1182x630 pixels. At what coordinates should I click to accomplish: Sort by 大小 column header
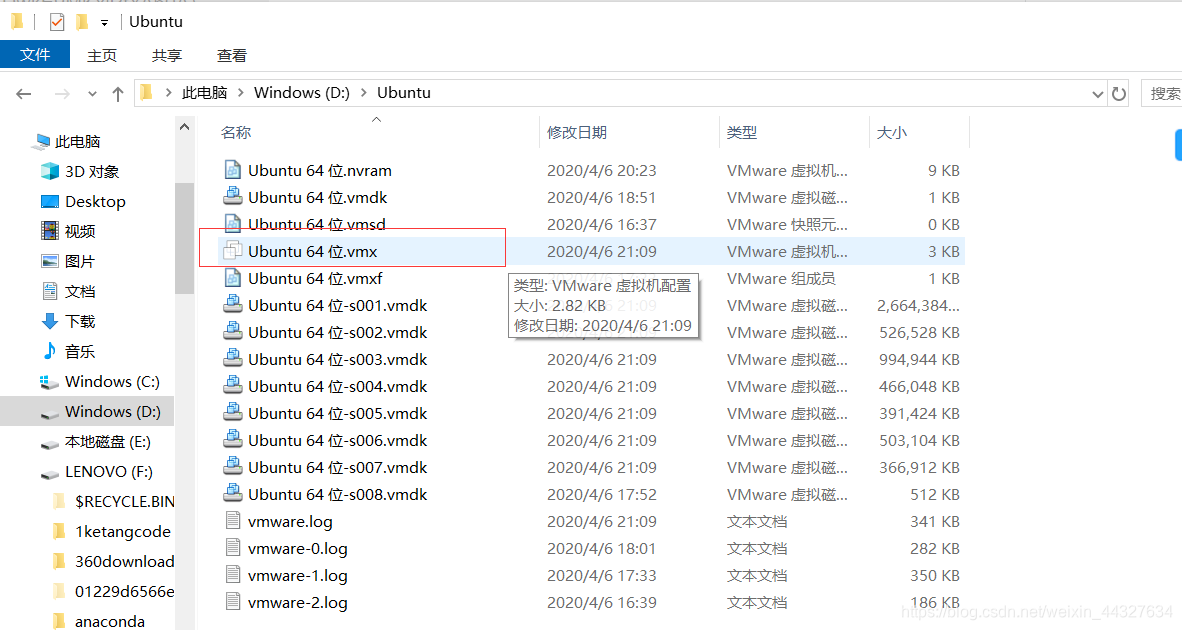(892, 133)
